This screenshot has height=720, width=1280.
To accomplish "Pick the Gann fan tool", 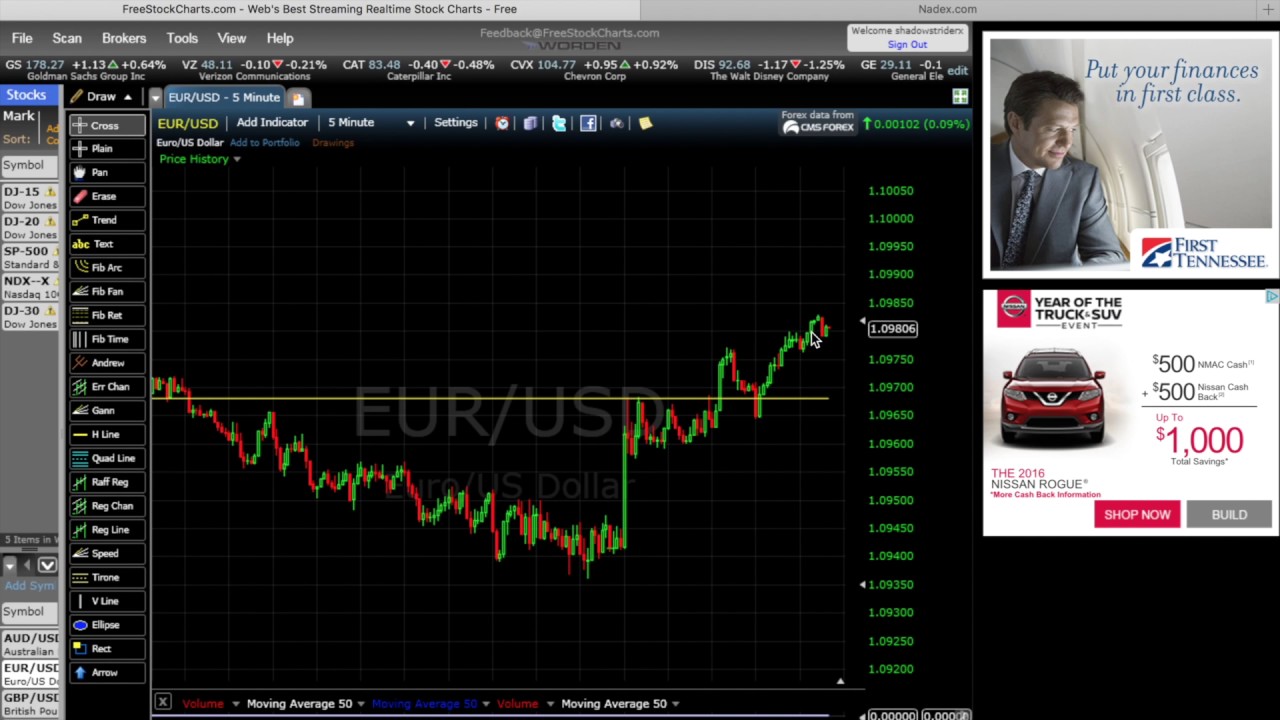I will pos(107,410).
